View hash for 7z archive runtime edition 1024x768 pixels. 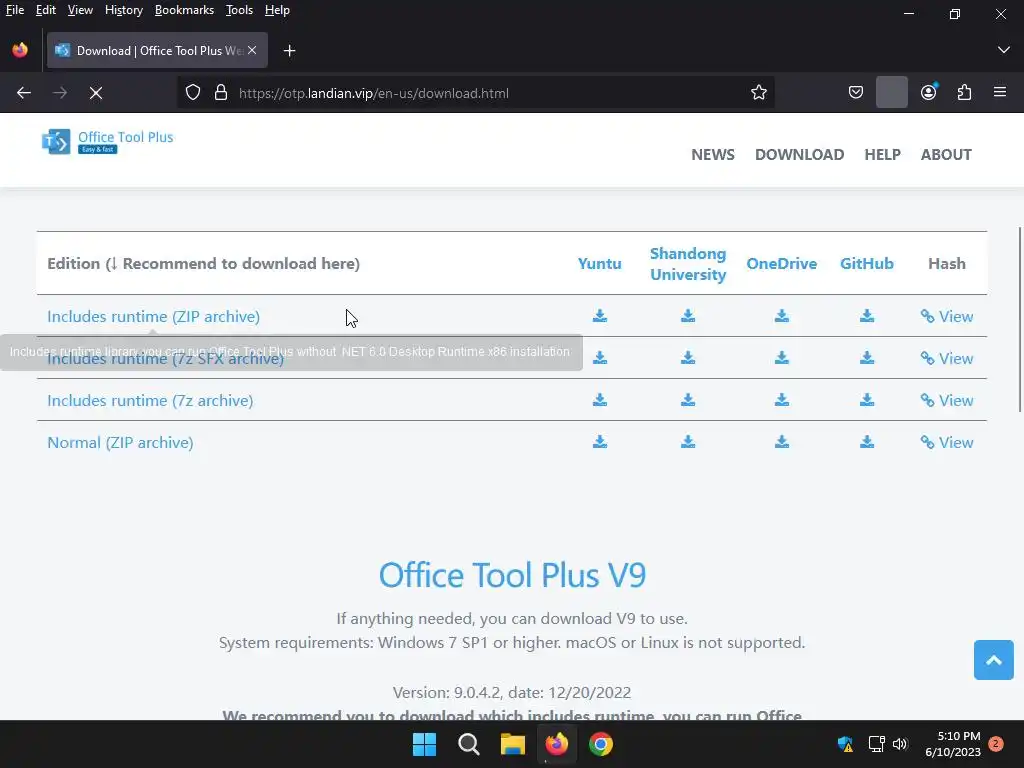pyautogui.click(x=947, y=400)
